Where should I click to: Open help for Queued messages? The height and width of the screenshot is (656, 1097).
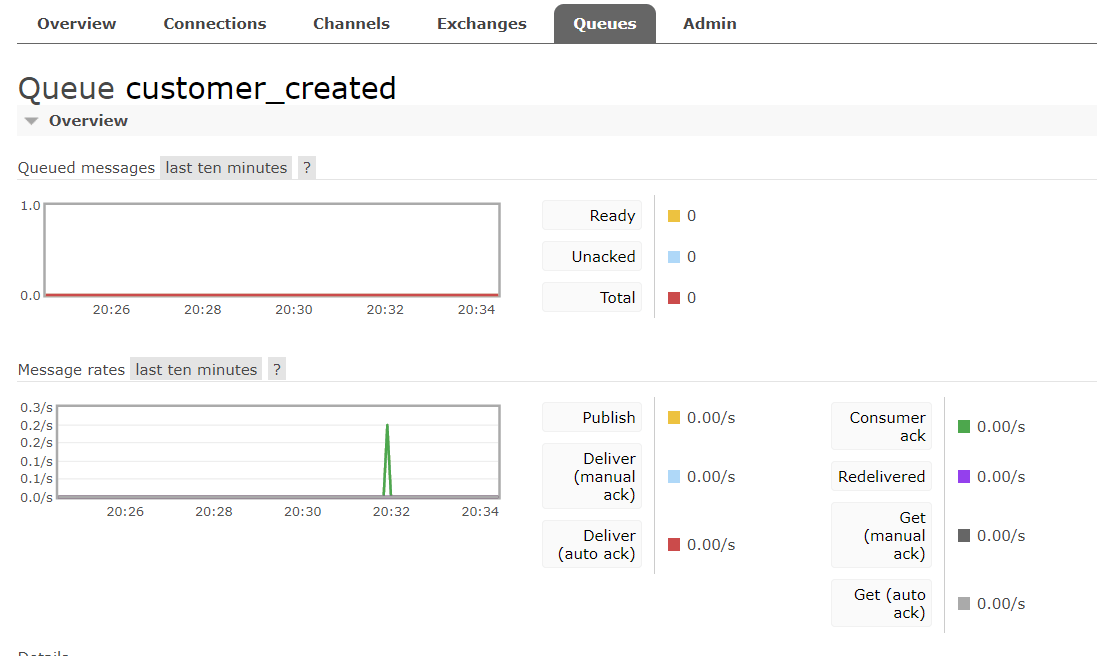(306, 168)
